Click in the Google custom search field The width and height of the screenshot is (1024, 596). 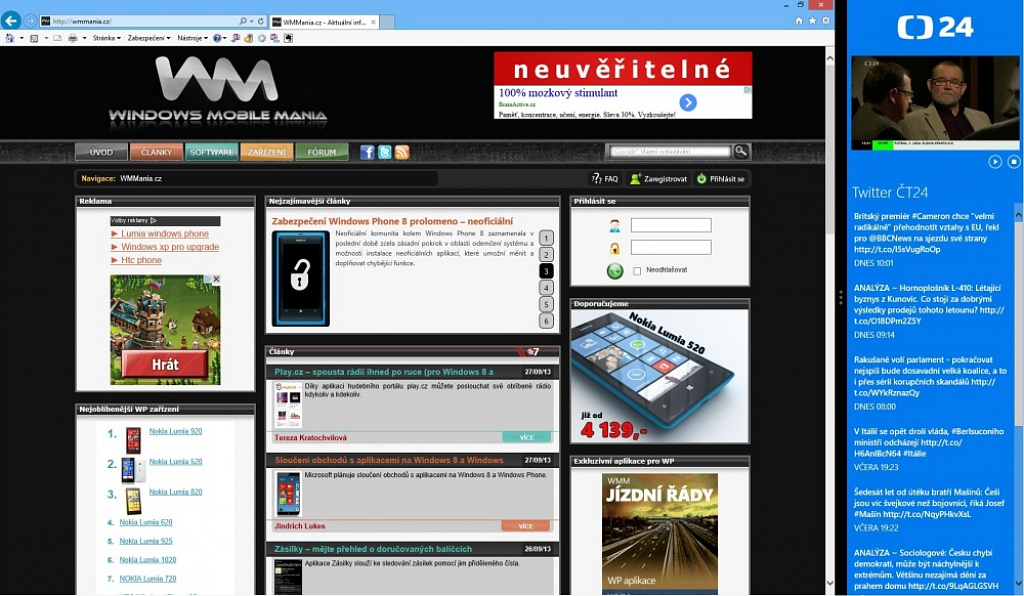(670, 151)
